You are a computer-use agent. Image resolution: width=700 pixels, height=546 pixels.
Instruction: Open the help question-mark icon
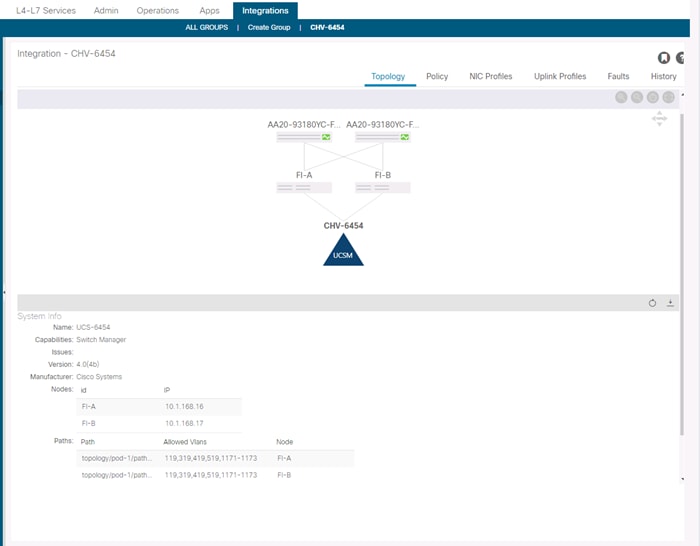pos(680,58)
